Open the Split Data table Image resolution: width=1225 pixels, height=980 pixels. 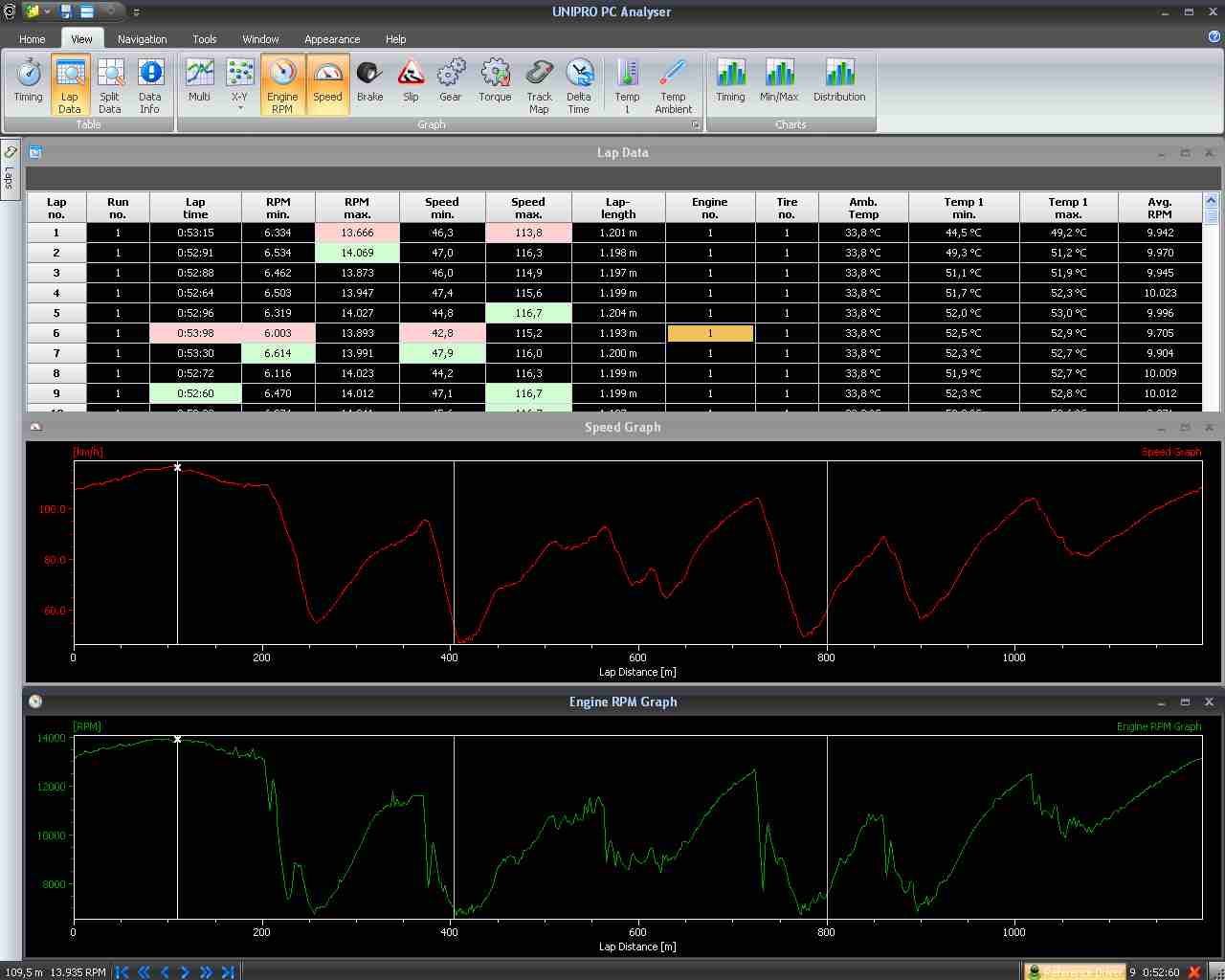point(110,84)
